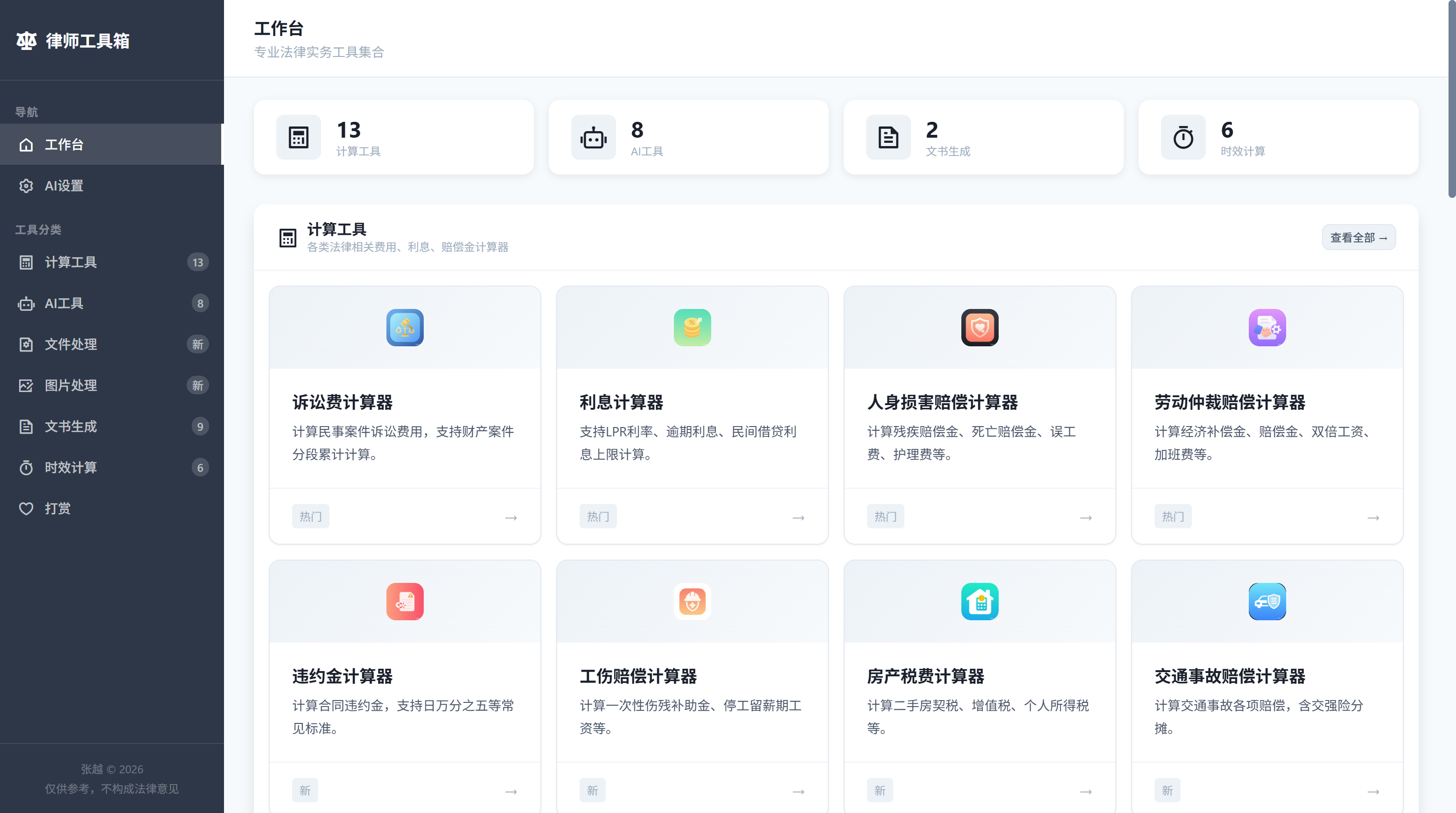Screen dimensions: 1456x813
Task: Click arrow on 利息计算器 card footer
Action: tap(798, 517)
